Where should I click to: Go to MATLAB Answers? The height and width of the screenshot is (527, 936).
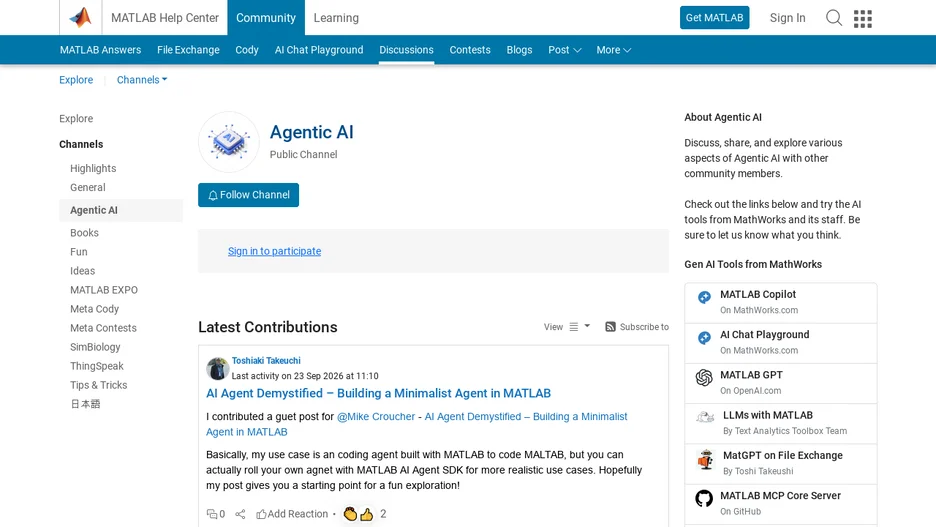coord(100,50)
